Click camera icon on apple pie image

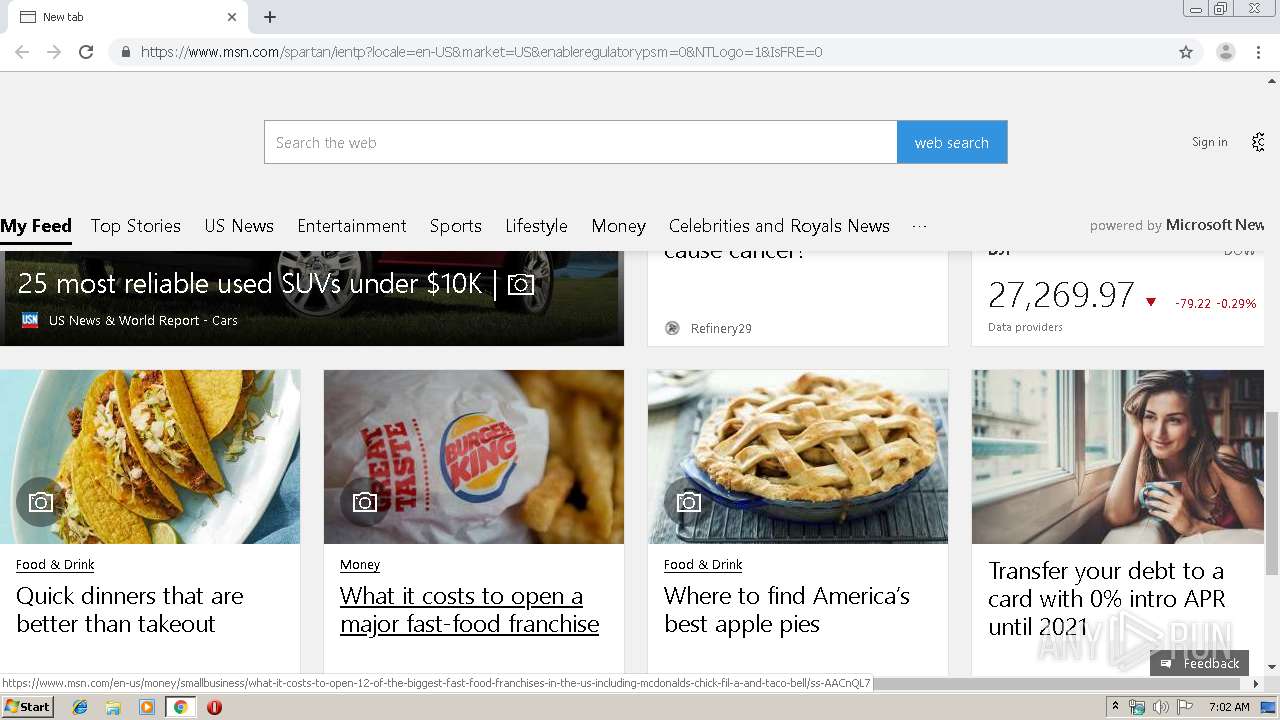coord(689,502)
